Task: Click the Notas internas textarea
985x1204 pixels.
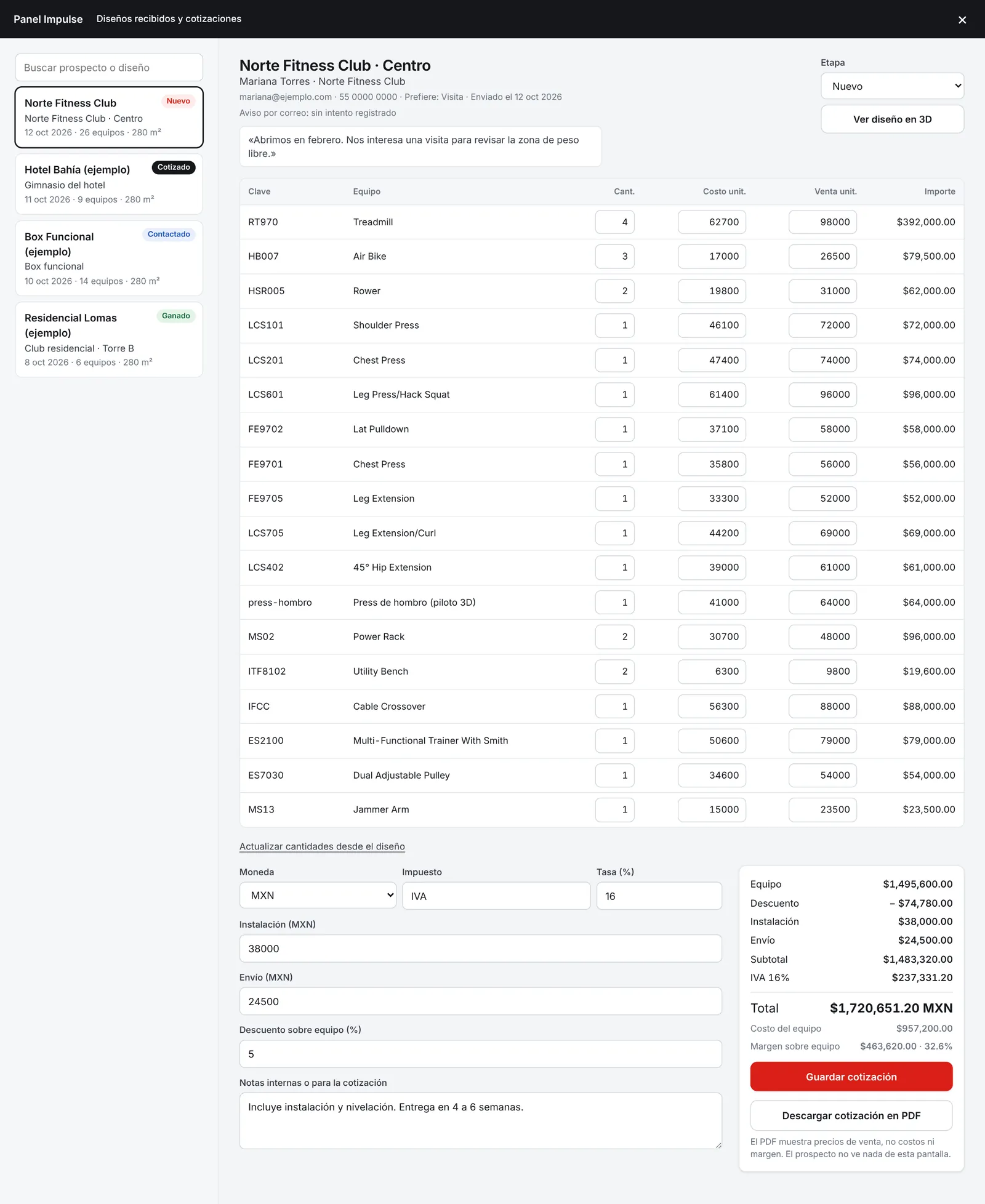Action: pyautogui.click(x=480, y=1121)
